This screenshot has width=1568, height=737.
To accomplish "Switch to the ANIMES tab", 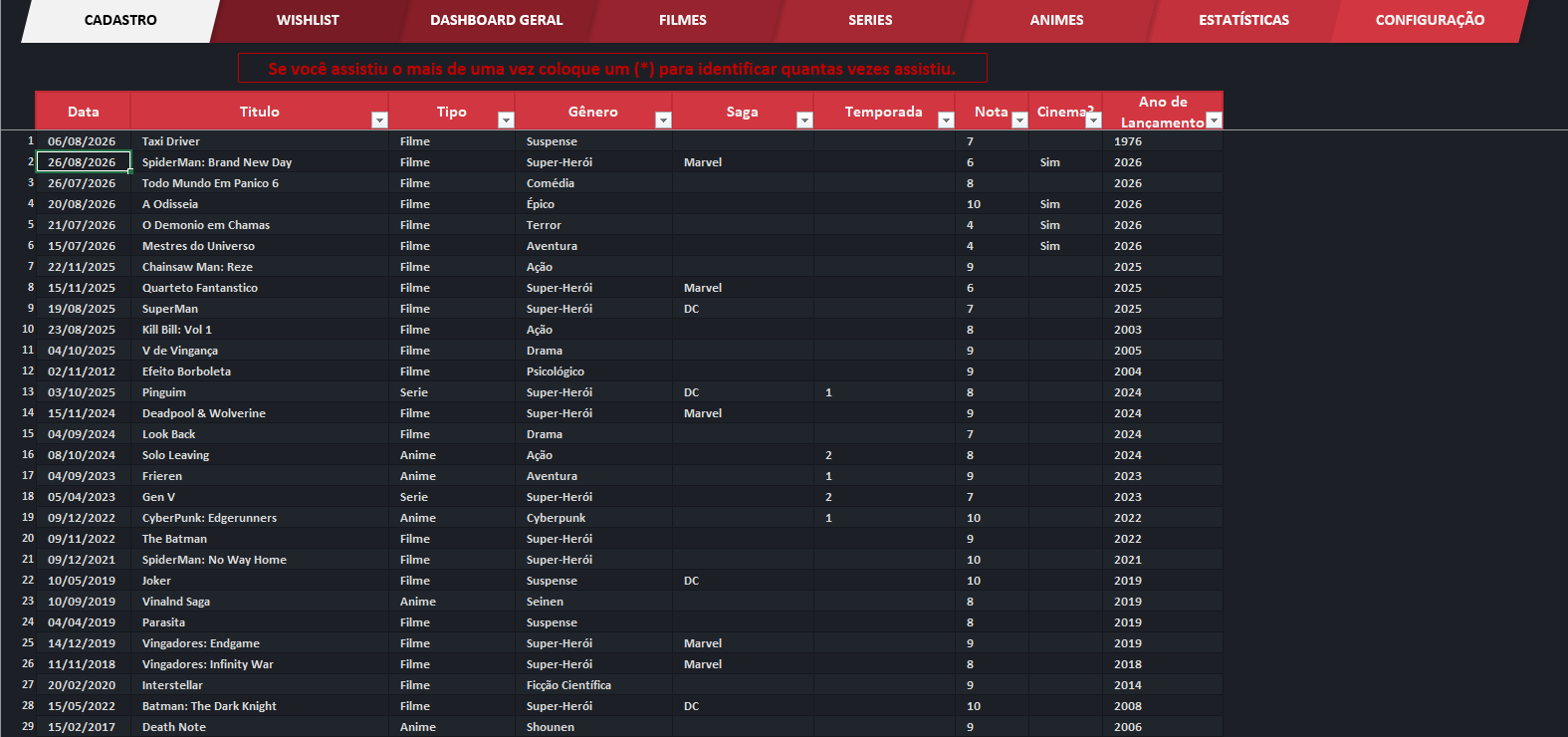I will click(x=1056, y=20).
